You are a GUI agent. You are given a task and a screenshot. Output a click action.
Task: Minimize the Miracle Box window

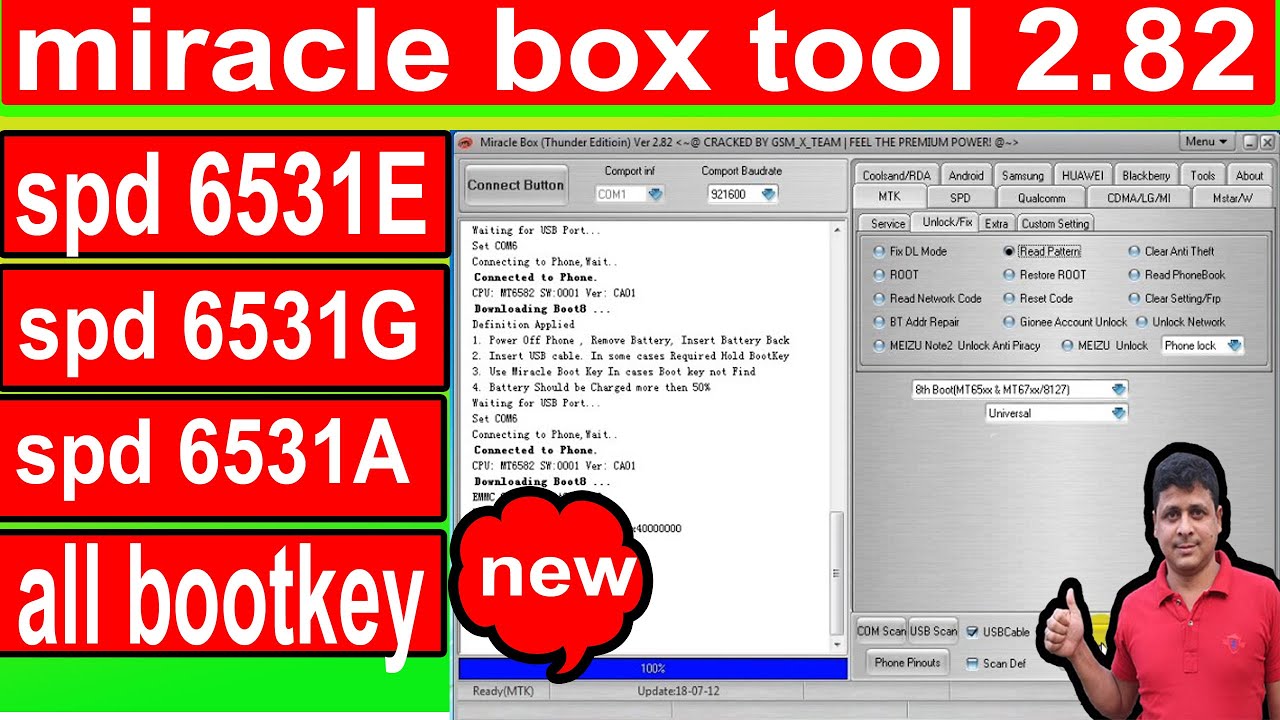coord(1249,142)
